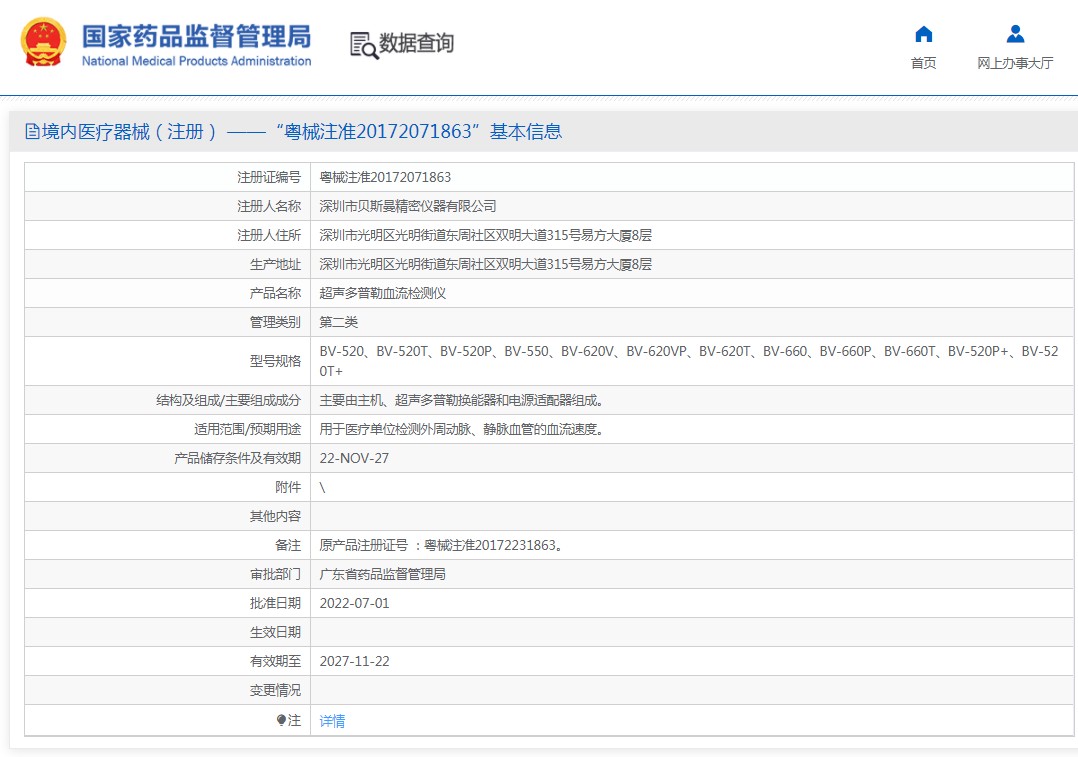This screenshot has width=1078, height=757.
Task: Click approving department 广东省药品监督管理局
Action: (382, 574)
